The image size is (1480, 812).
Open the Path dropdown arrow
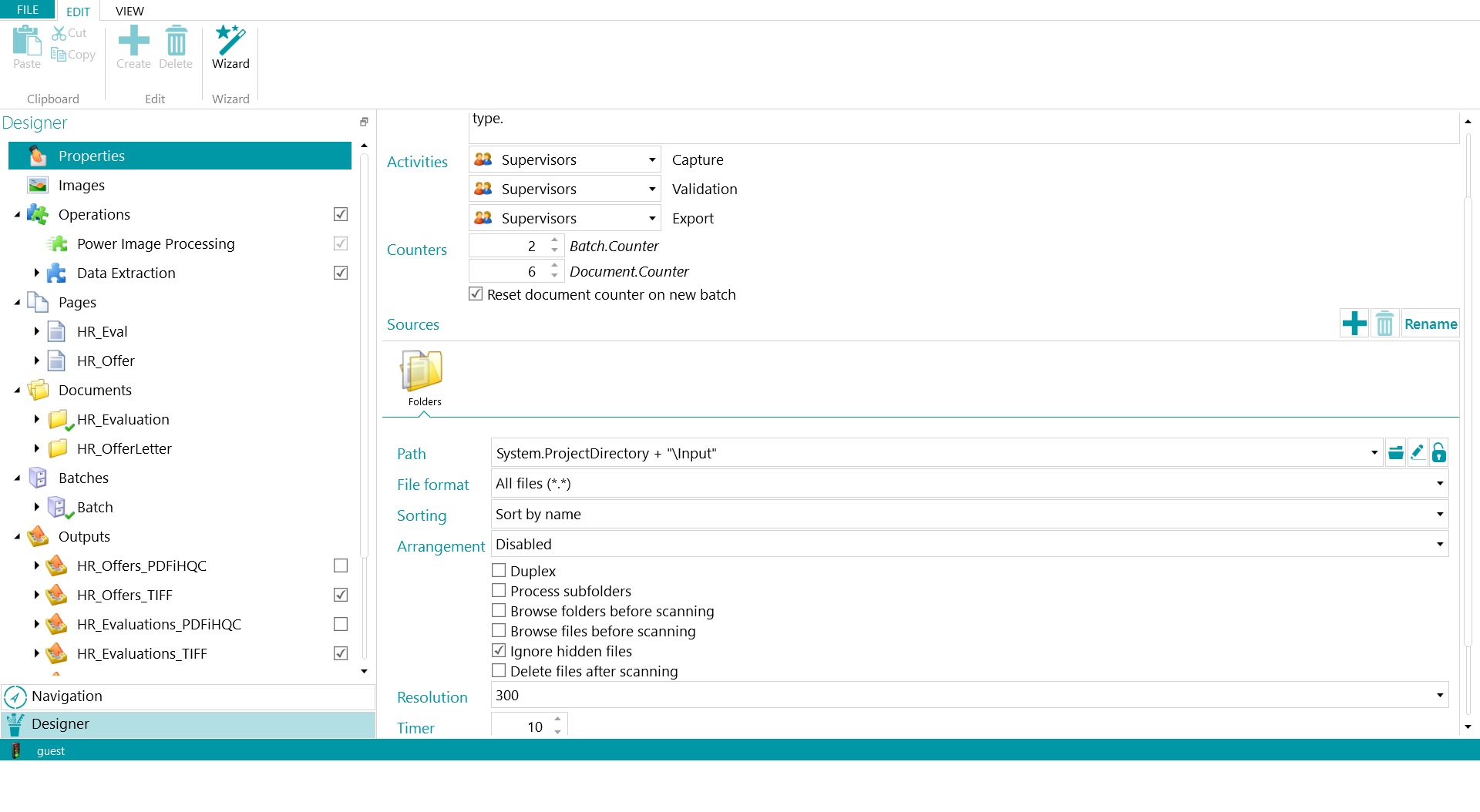point(1374,453)
